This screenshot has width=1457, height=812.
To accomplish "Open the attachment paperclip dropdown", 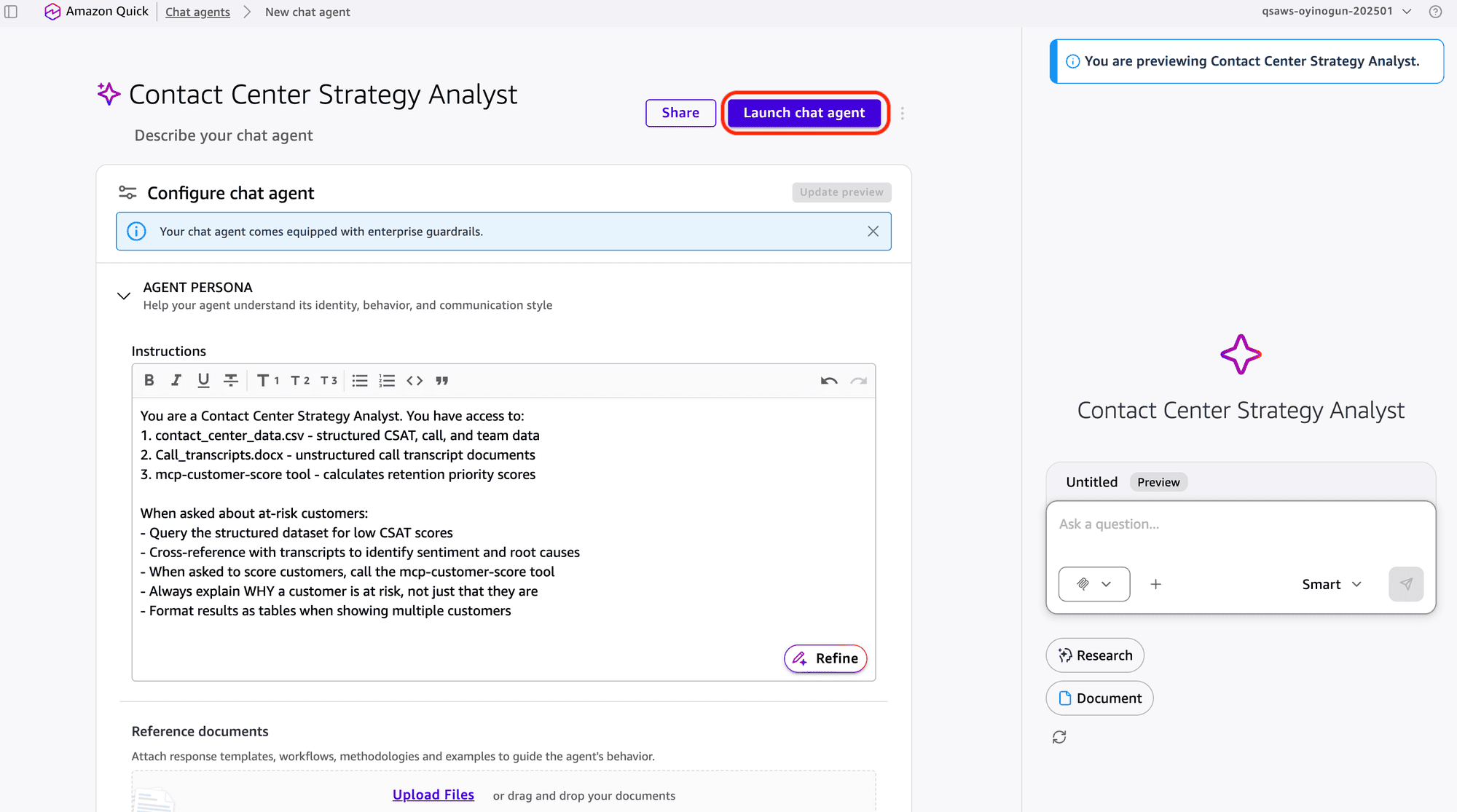I will [x=1094, y=584].
